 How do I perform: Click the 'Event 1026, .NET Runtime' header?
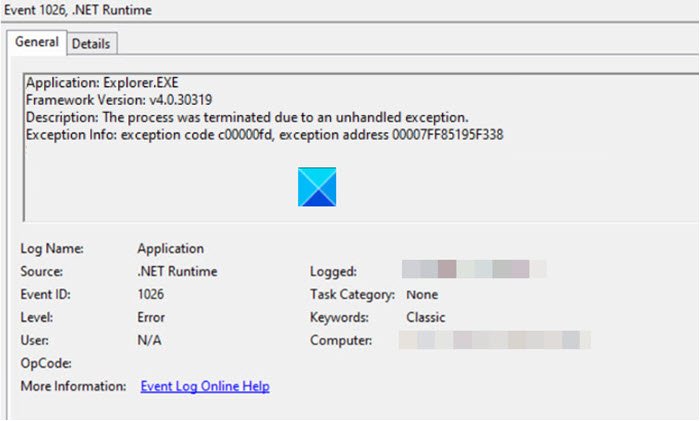[x=78, y=10]
